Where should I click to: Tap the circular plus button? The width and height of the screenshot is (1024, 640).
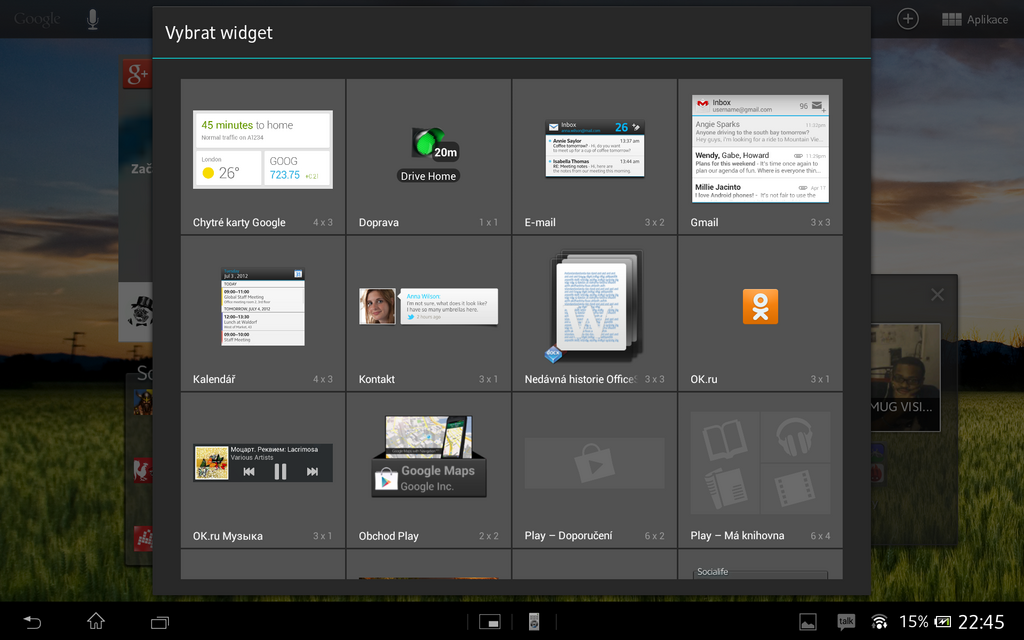pyautogui.click(x=907, y=17)
